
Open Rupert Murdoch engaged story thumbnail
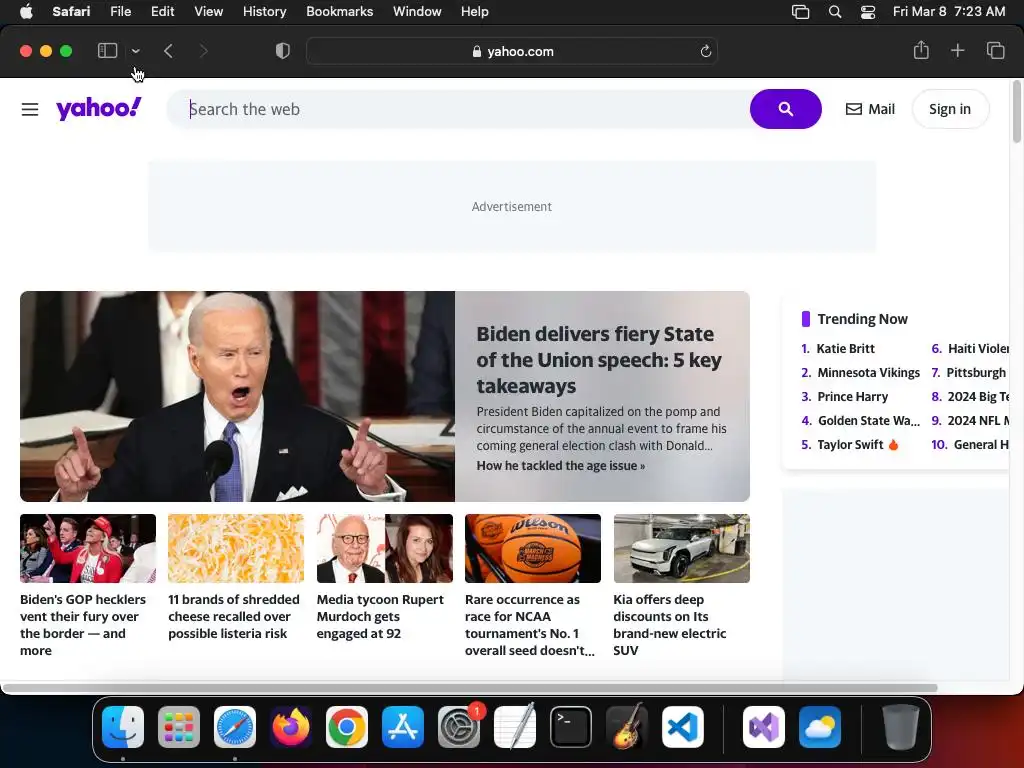pos(385,549)
